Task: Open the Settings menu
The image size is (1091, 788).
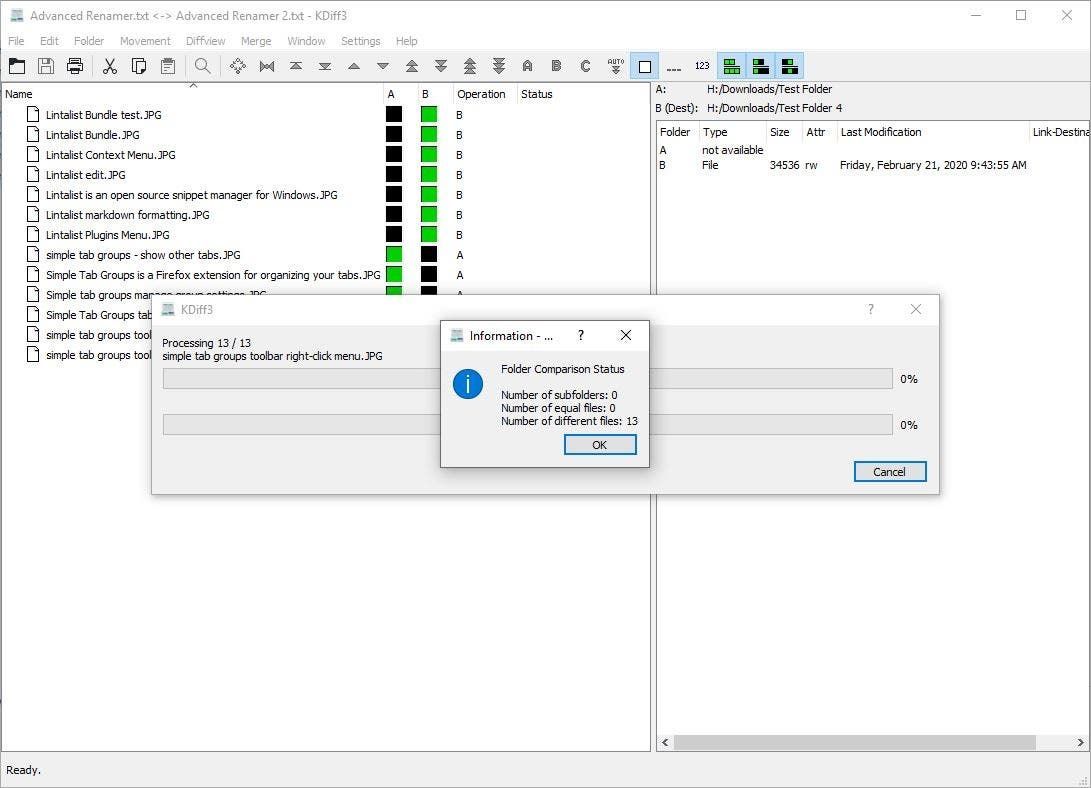Action: tap(360, 41)
